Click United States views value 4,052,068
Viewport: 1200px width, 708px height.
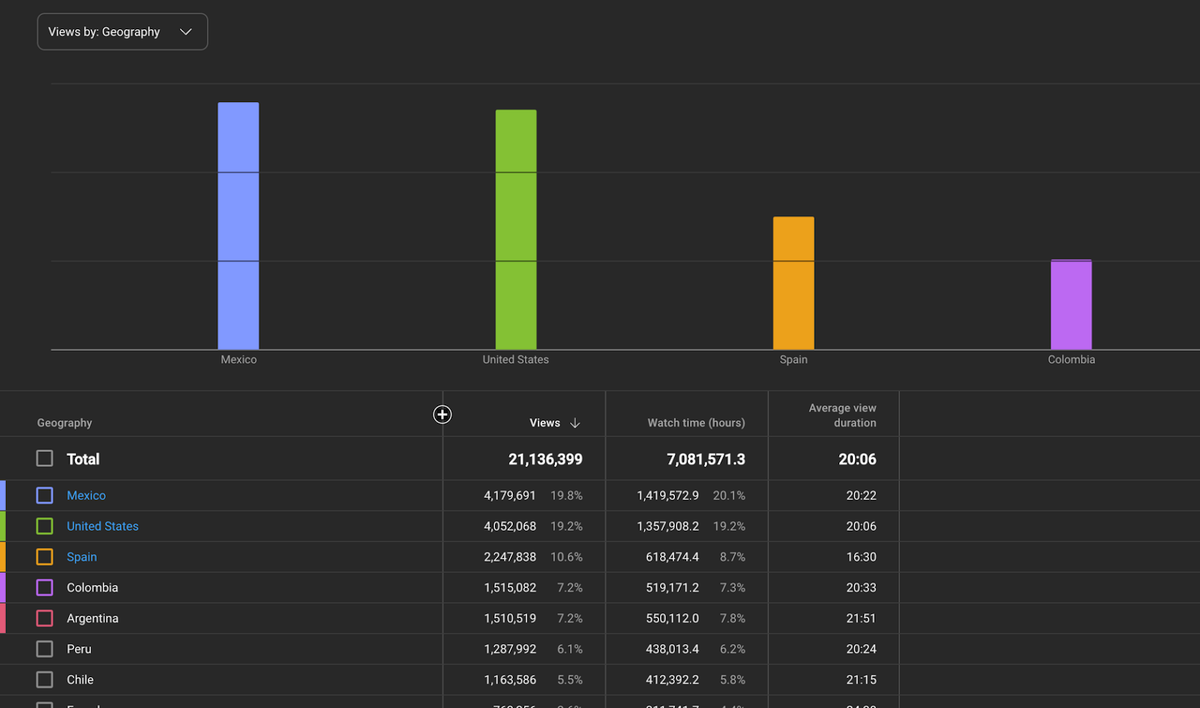[510, 526]
